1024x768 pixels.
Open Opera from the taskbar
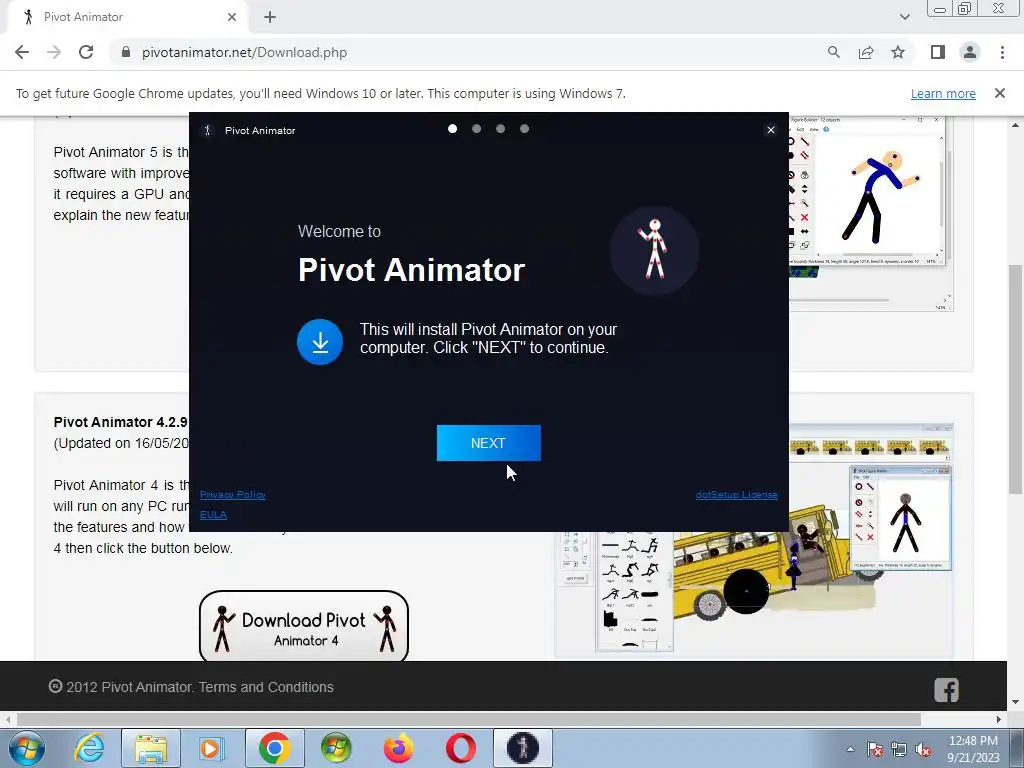[460, 748]
